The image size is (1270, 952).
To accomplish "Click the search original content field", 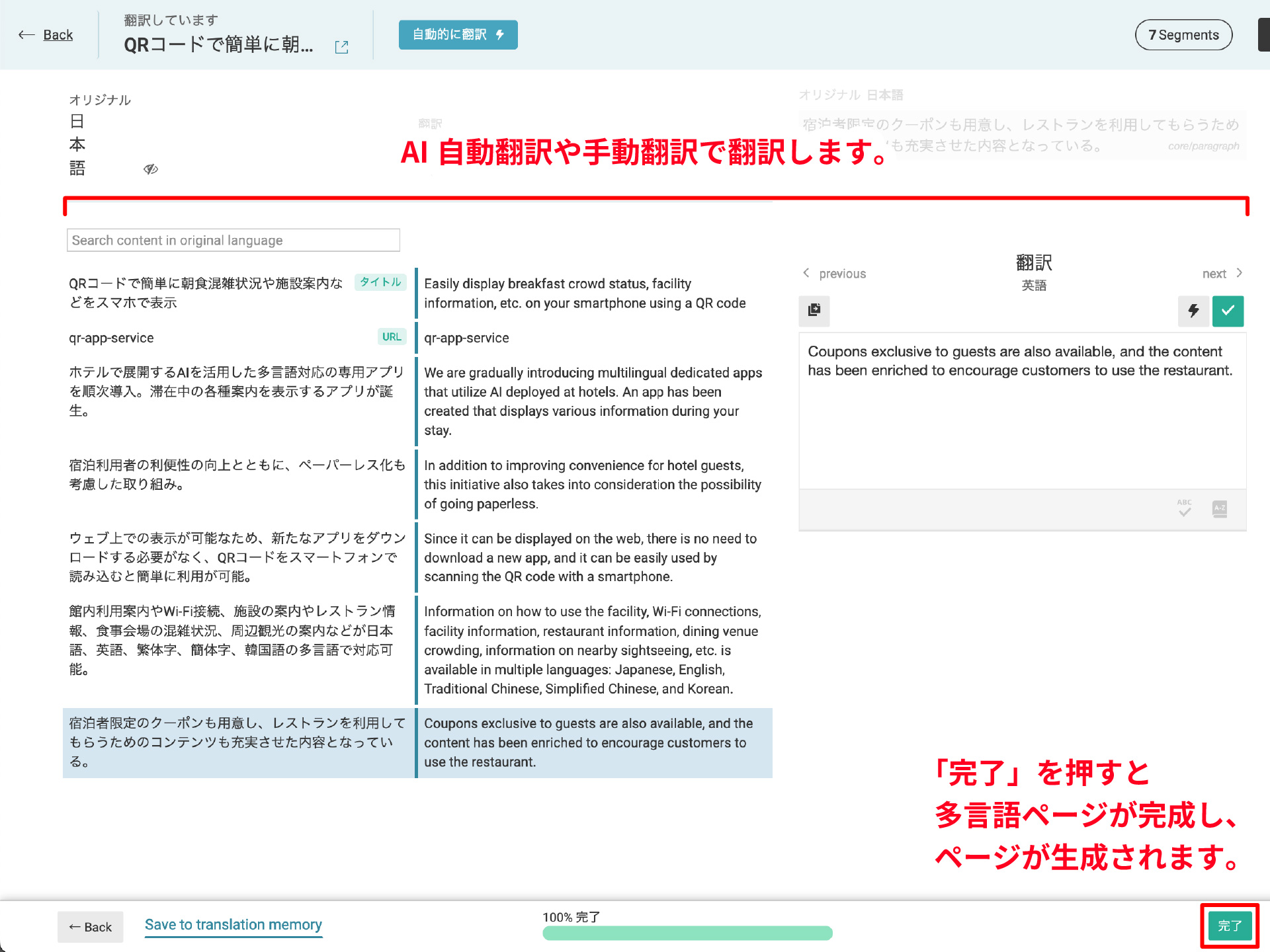I will (x=233, y=241).
